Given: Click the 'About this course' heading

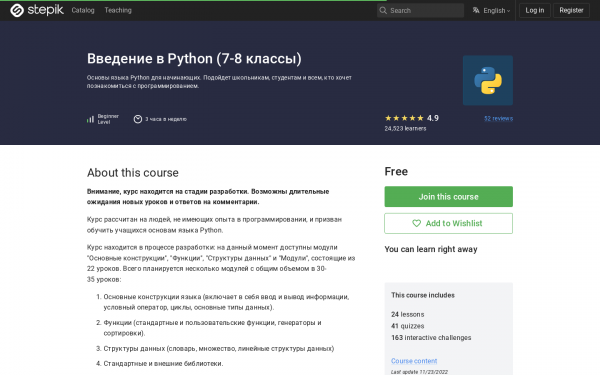Looking at the screenshot, I should [132, 173].
